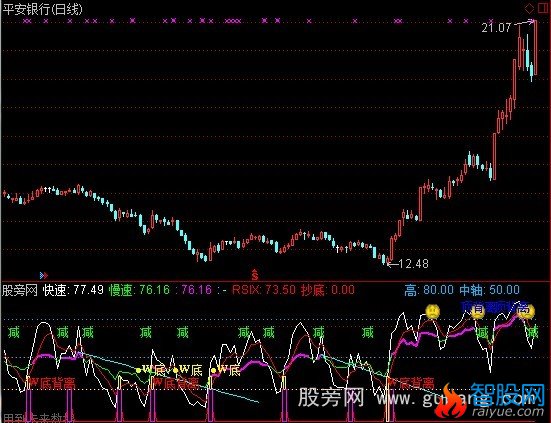
Task: Click the 快速: 77.49 indicator value
Action: click(x=73, y=290)
